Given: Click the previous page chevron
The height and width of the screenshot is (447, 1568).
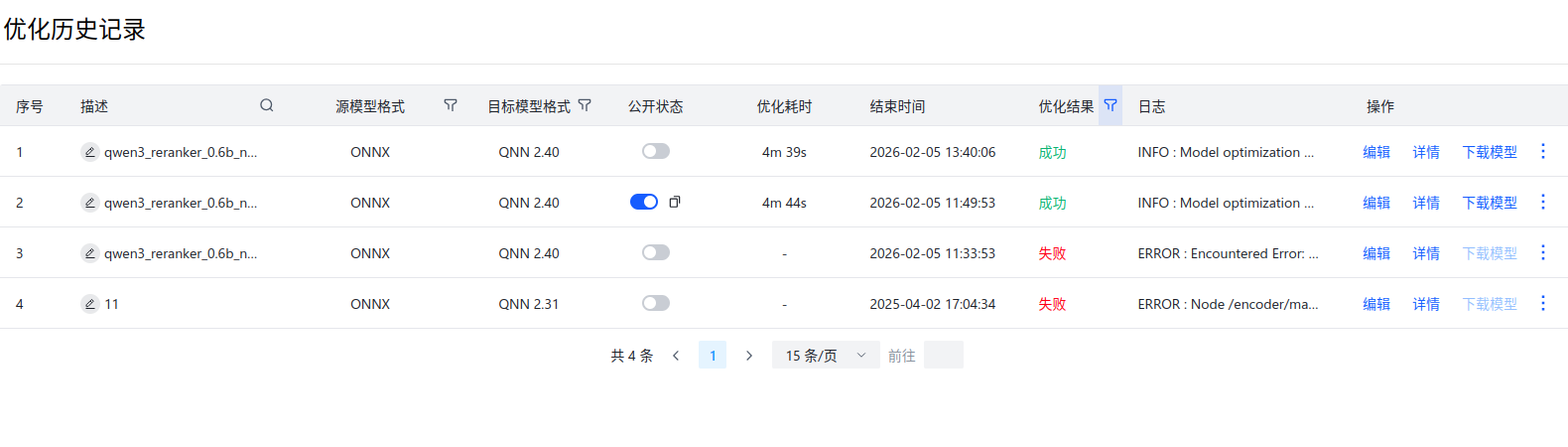Looking at the screenshot, I should 676,356.
